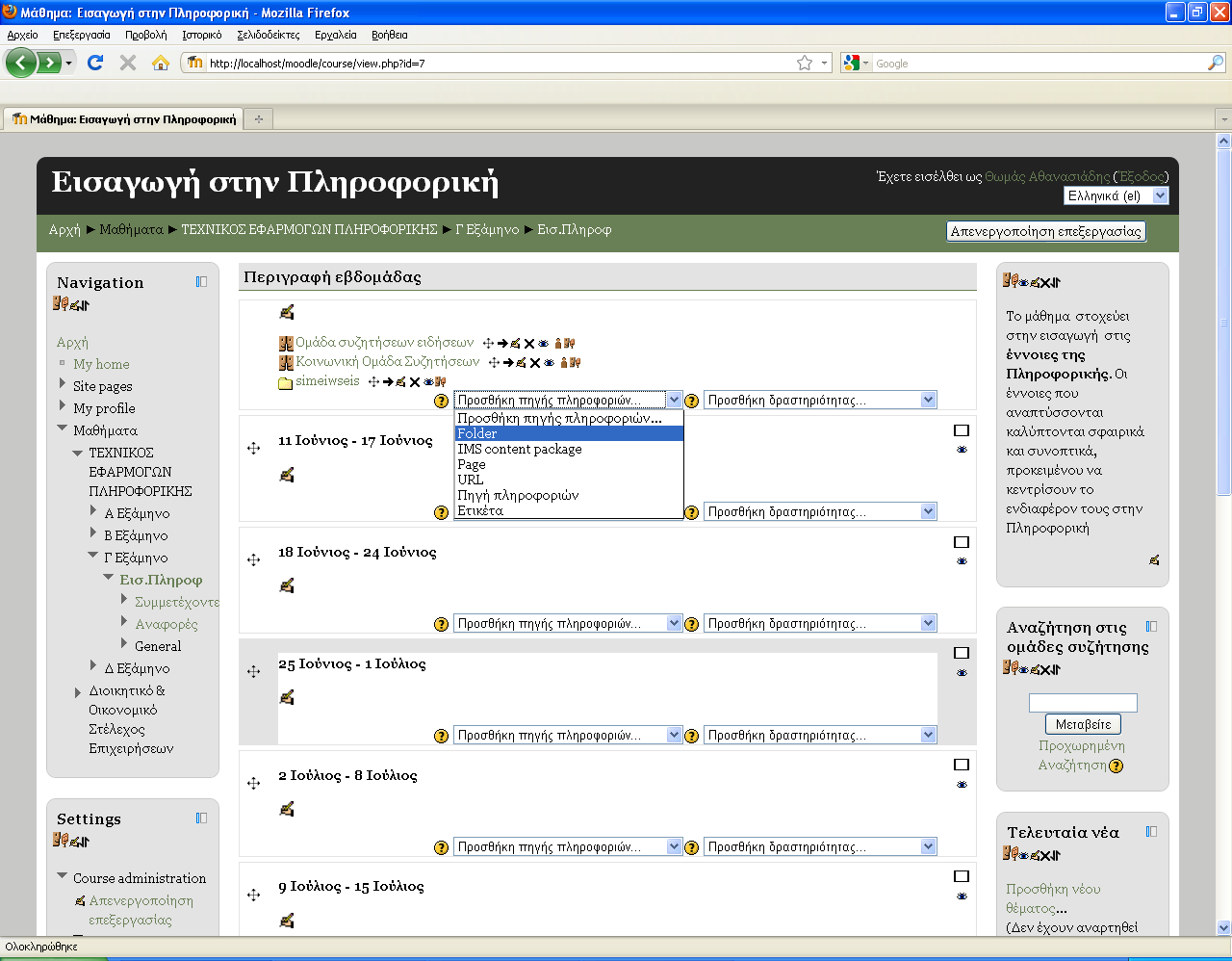
Task: Click Firefox reload page icon
Action: click(x=94, y=63)
